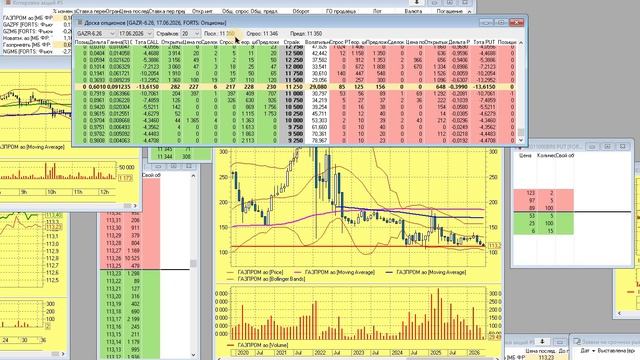The height and width of the screenshot is (360, 640).
Task: Click ask price 113,25 in order book
Action: 113,266
